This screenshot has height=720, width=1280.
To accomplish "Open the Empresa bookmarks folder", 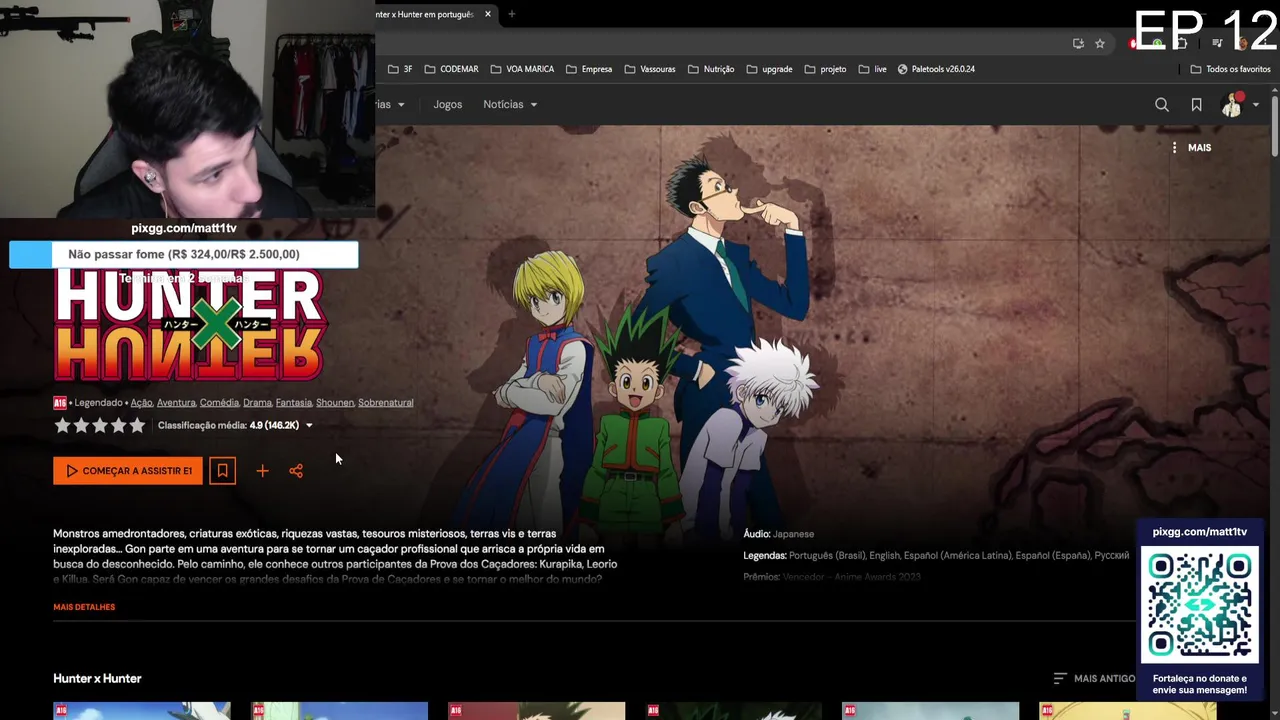I will pos(589,69).
